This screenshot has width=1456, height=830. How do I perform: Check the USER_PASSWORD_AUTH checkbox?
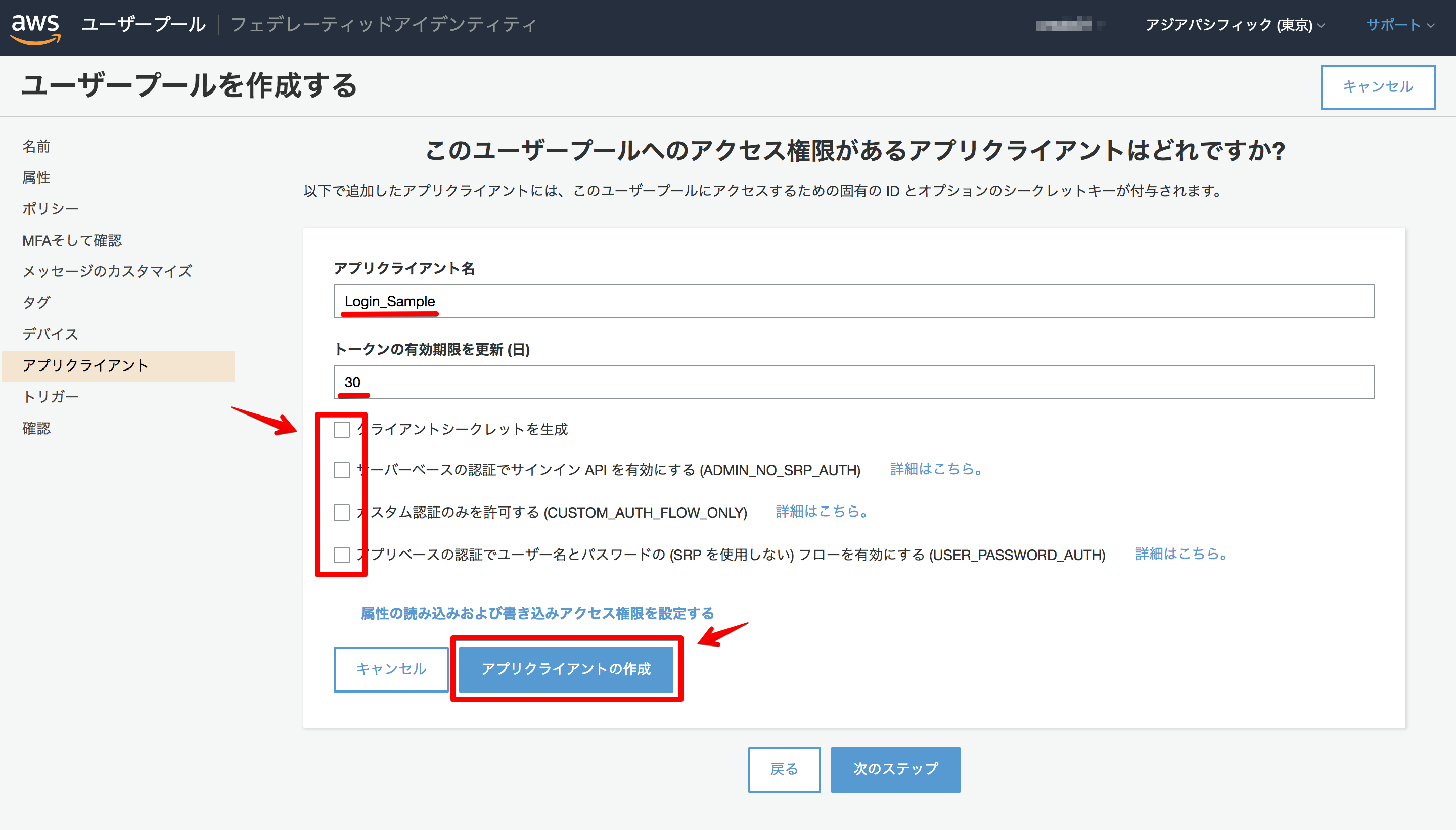[341, 555]
